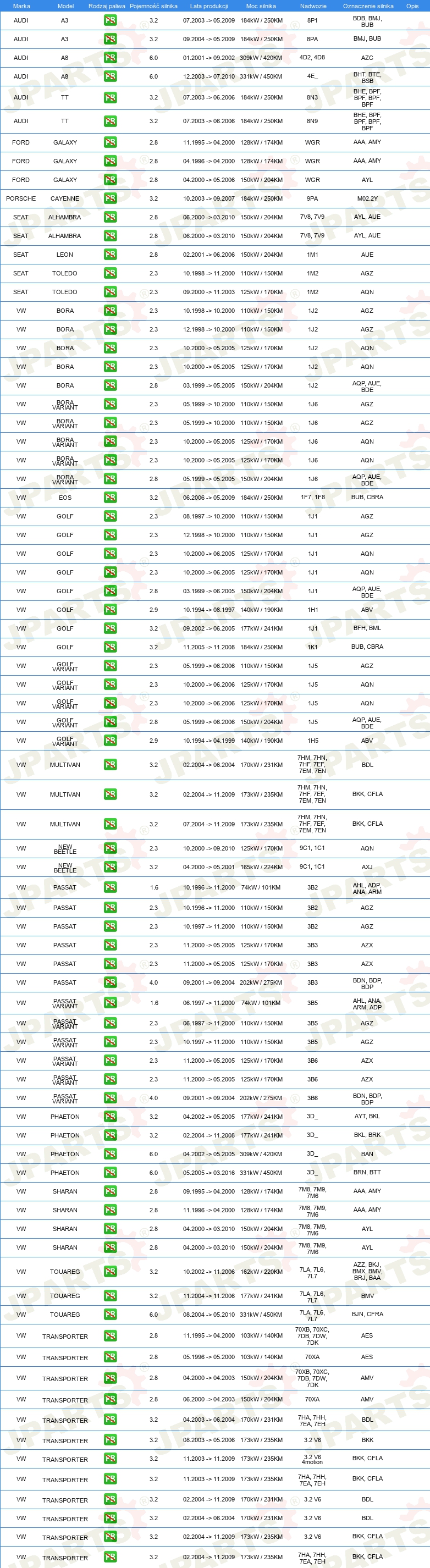This screenshot has width=430, height=1568.
Task: Click fuel icon in Phaeton BKL, BRK row
Action: coord(110,1135)
